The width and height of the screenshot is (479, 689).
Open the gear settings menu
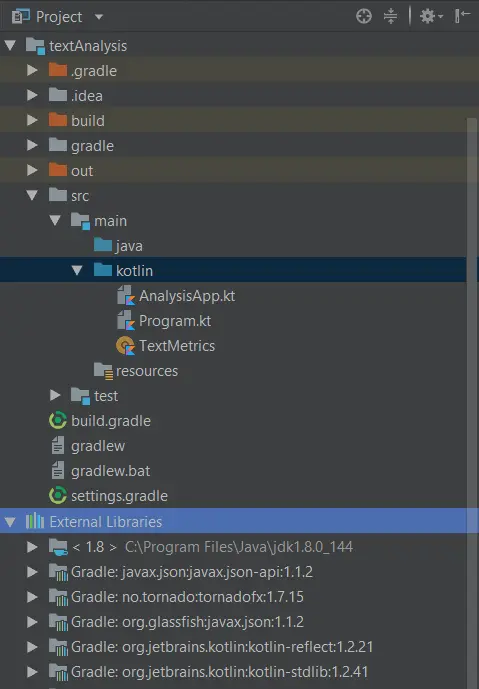point(431,16)
